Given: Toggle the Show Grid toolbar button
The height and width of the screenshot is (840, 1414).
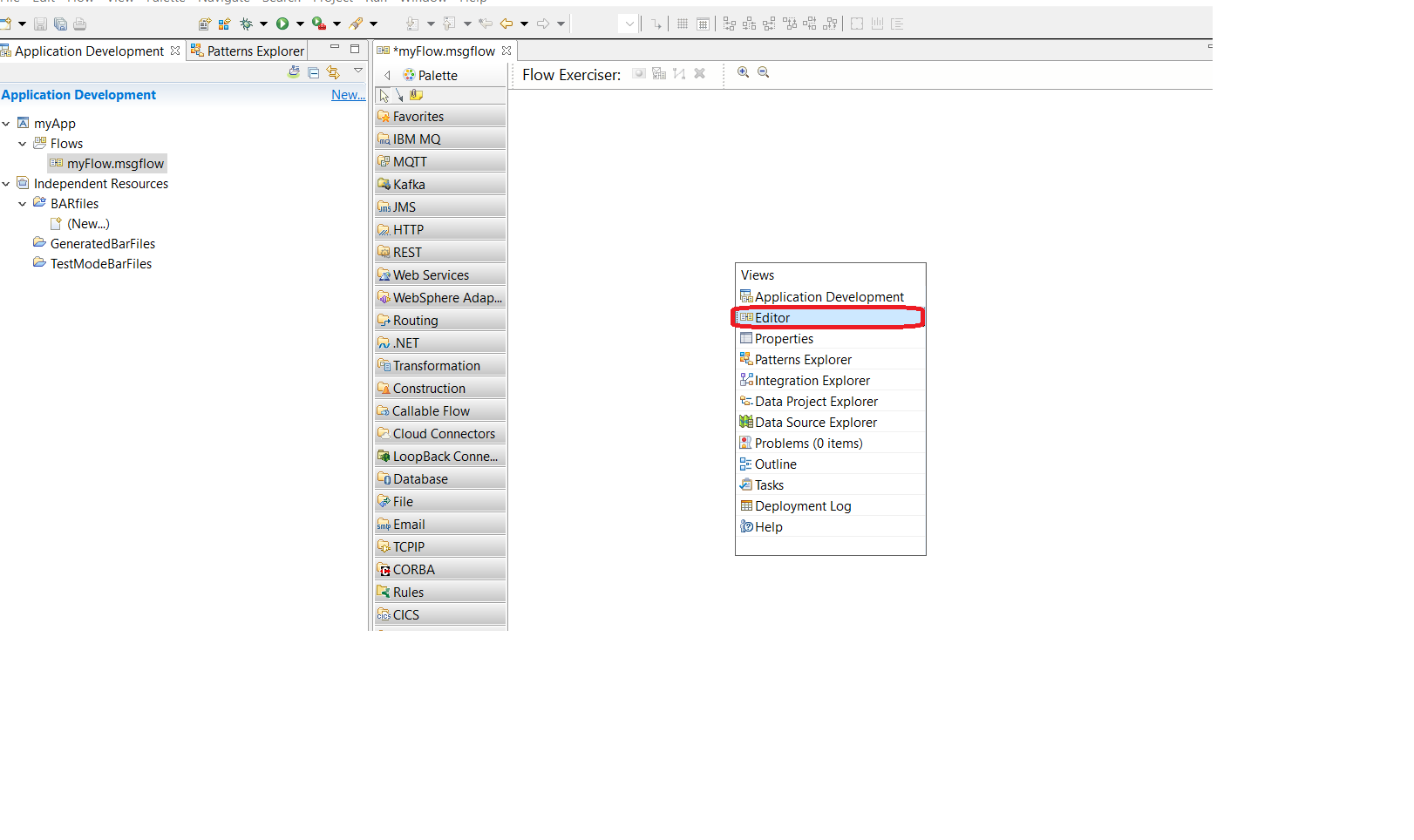Looking at the screenshot, I should [683, 24].
